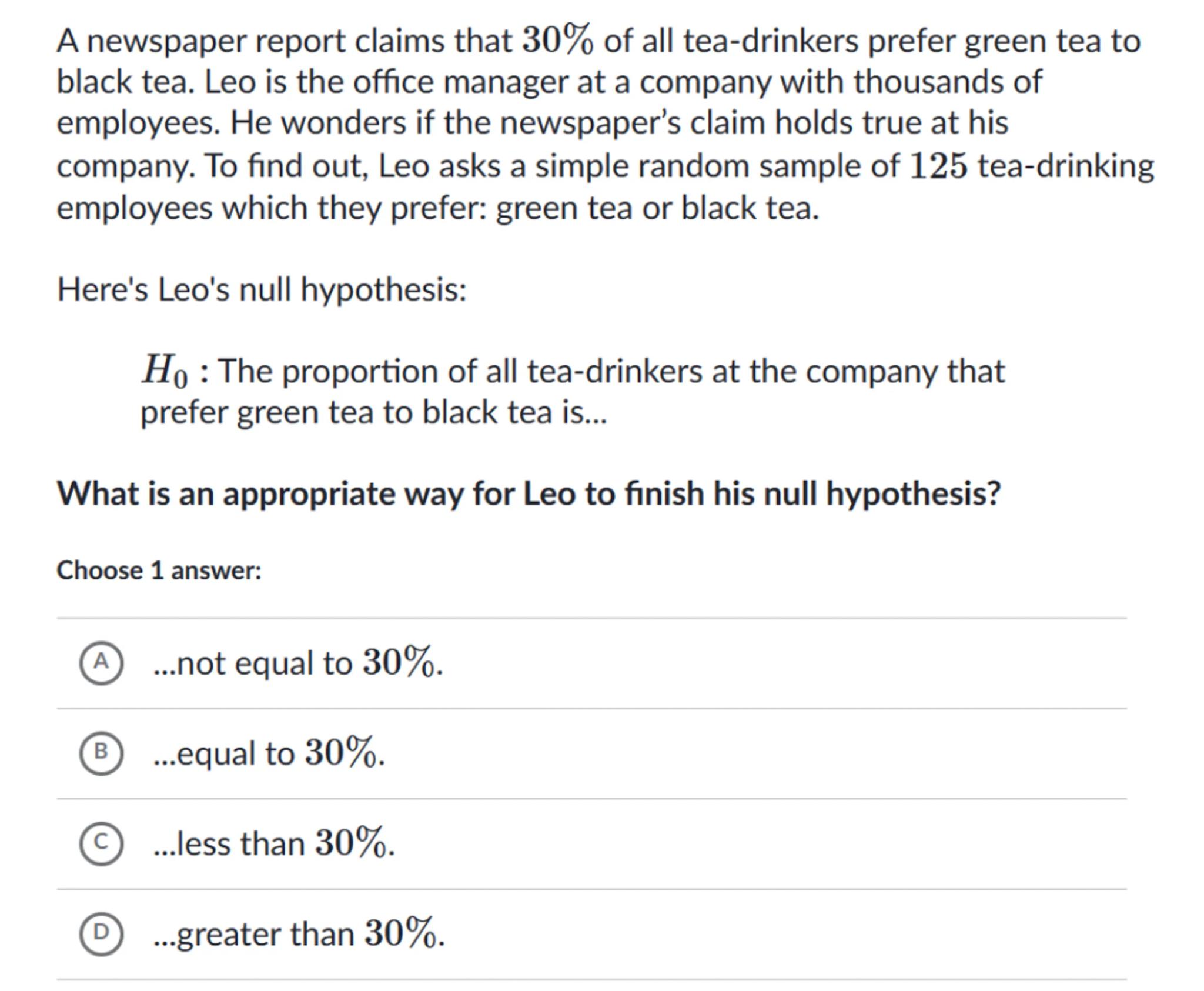The height and width of the screenshot is (991, 1204).
Task: Select radio button D
Action: tap(101, 933)
